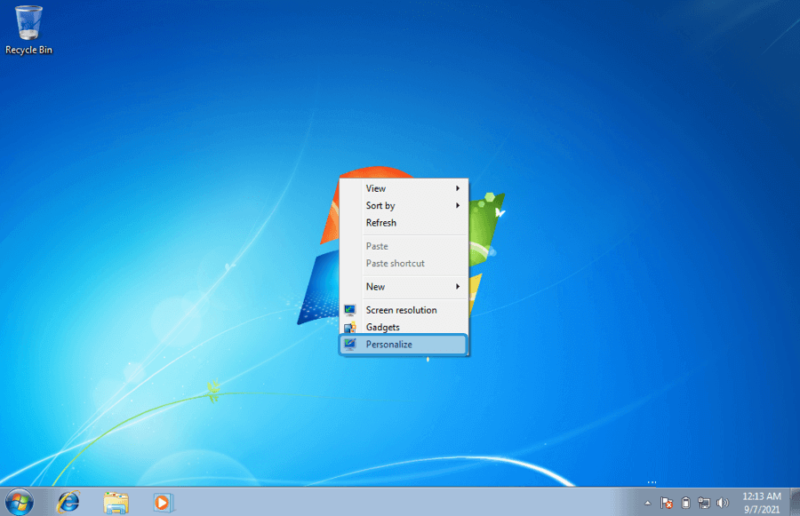Click the clock showing 12:13 AM

tap(762, 503)
